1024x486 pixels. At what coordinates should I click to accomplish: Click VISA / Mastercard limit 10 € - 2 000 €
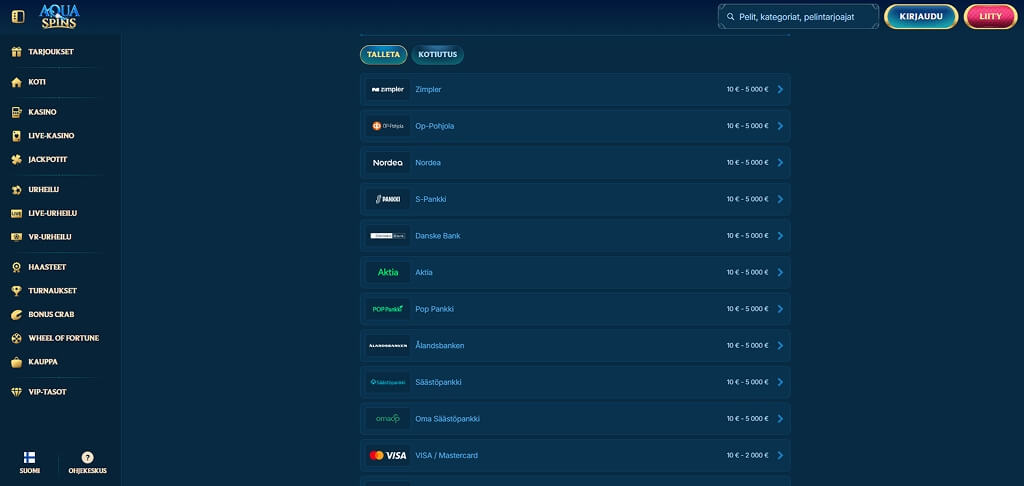pos(747,455)
